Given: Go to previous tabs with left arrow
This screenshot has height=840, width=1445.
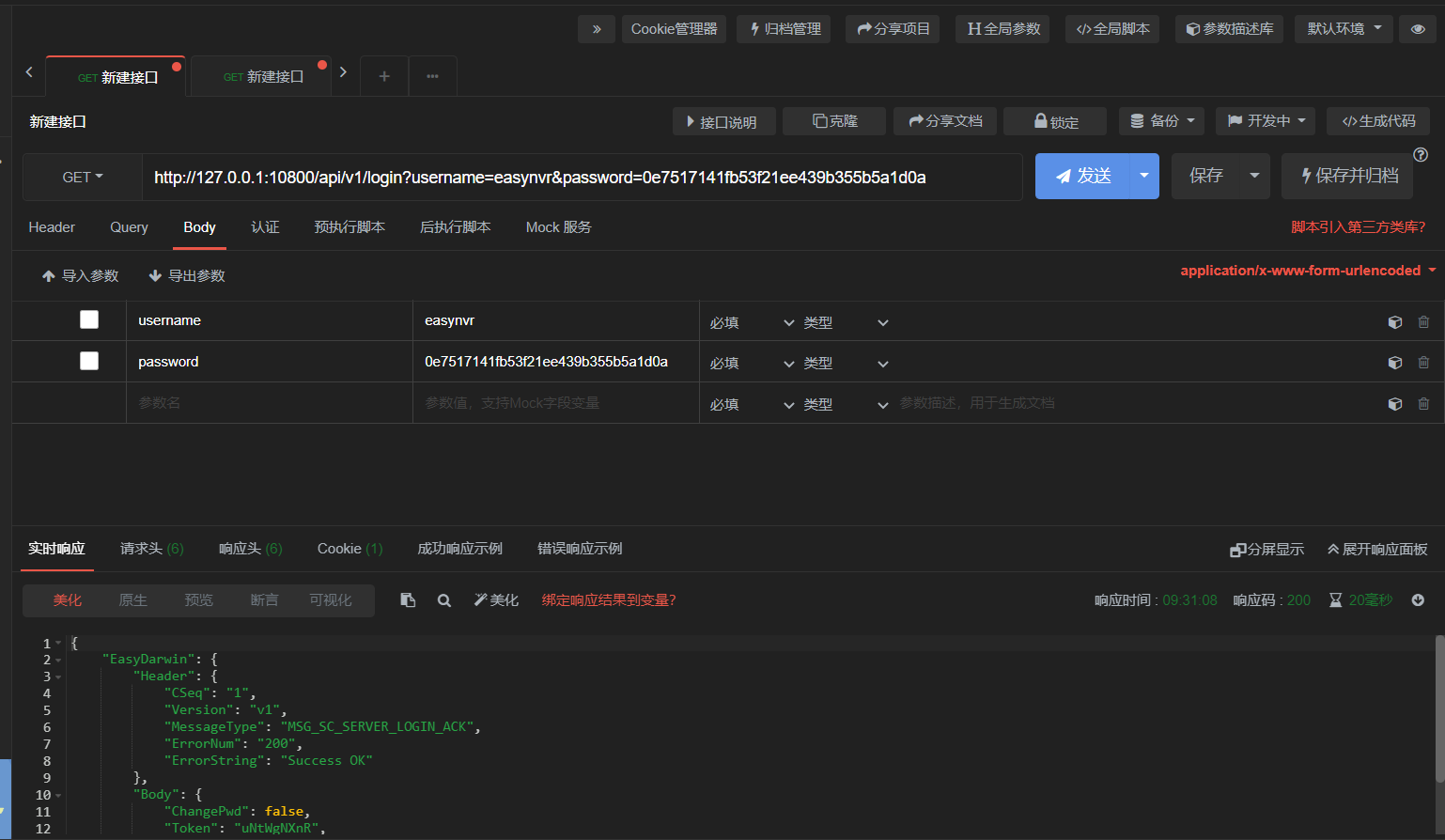Looking at the screenshot, I should [29, 72].
